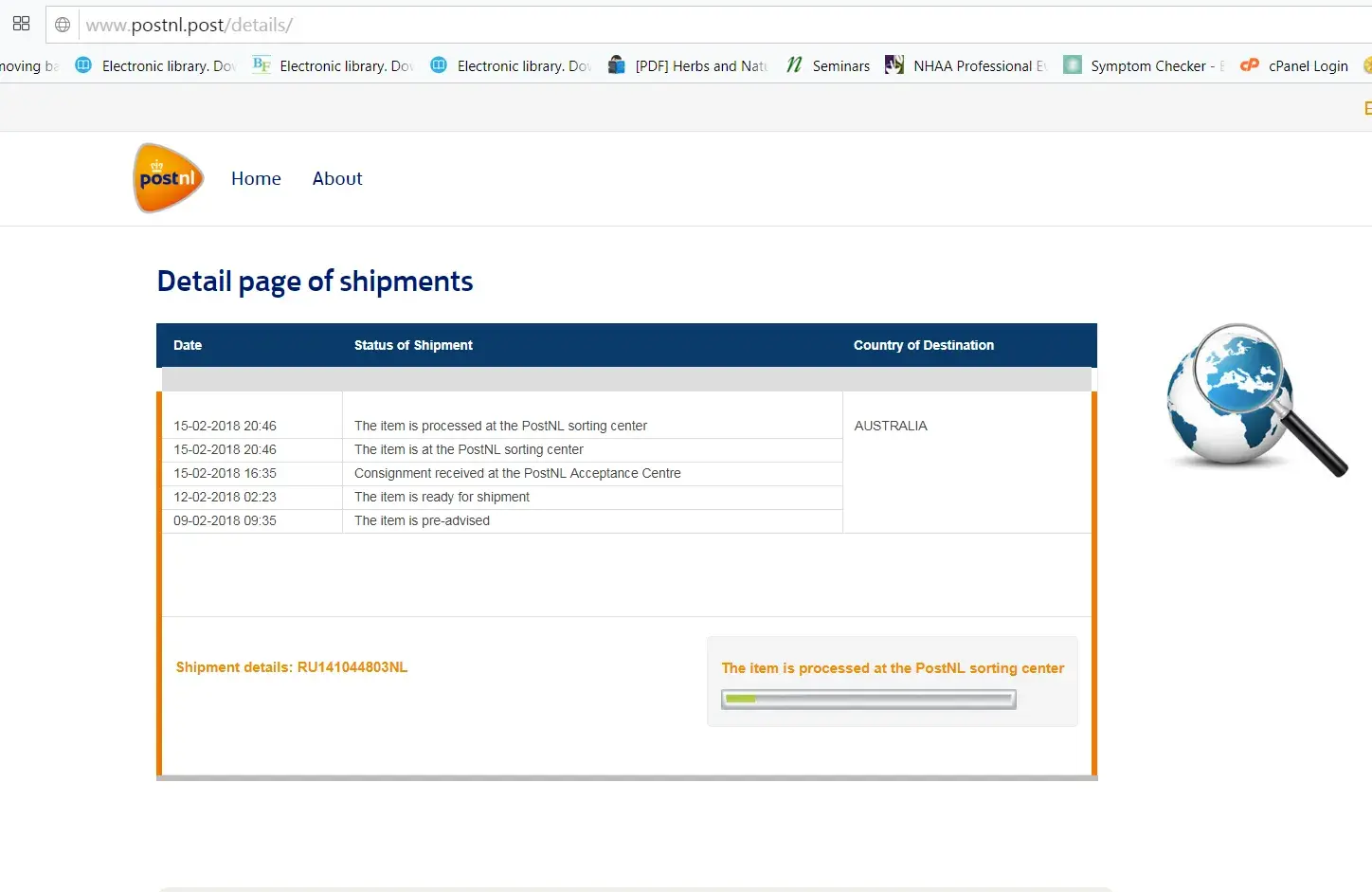Click the date 12-02-2018 02:23
Viewport: 1372px width, 892px height.
click(225, 497)
